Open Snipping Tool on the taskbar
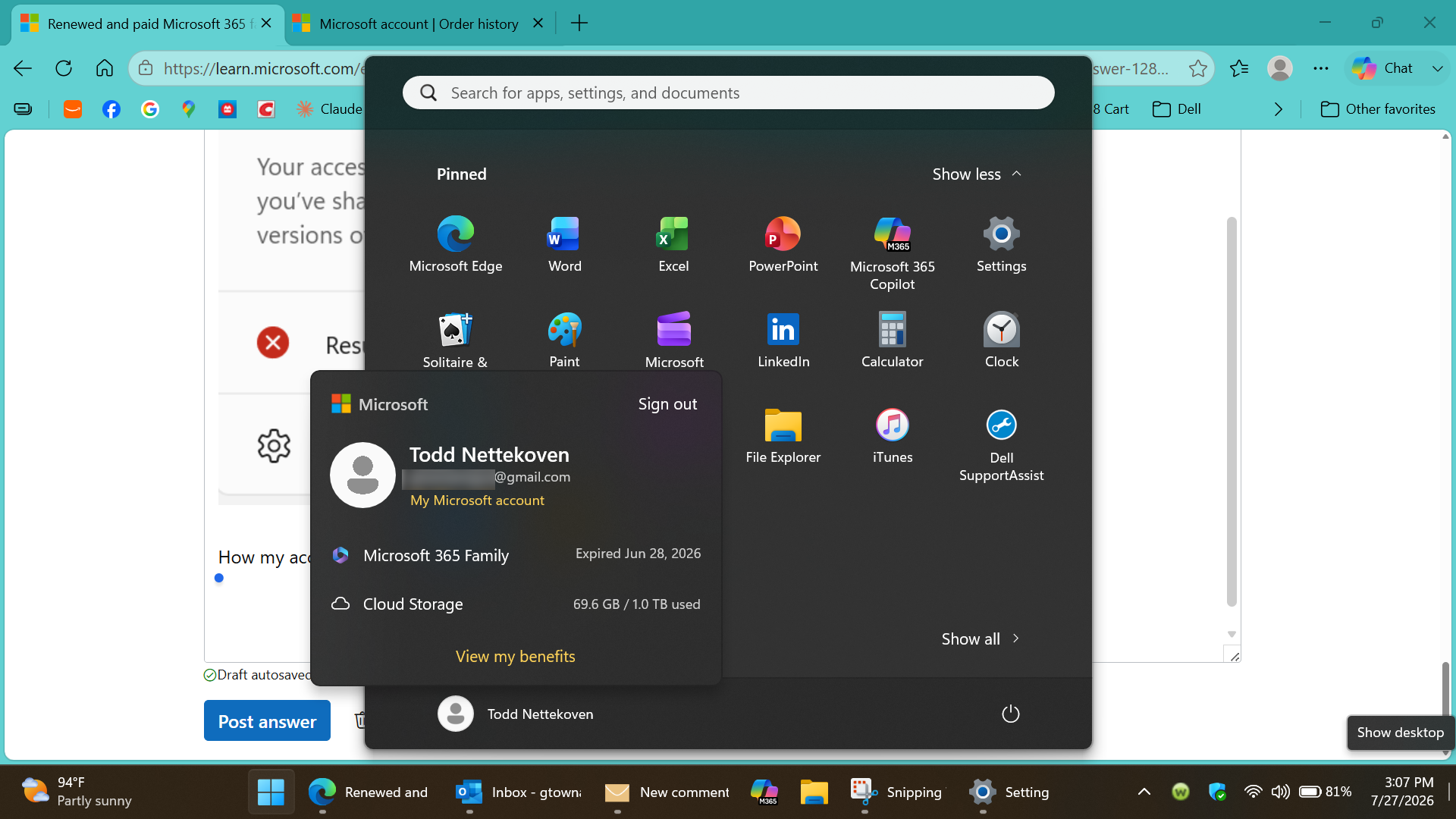 [x=896, y=792]
